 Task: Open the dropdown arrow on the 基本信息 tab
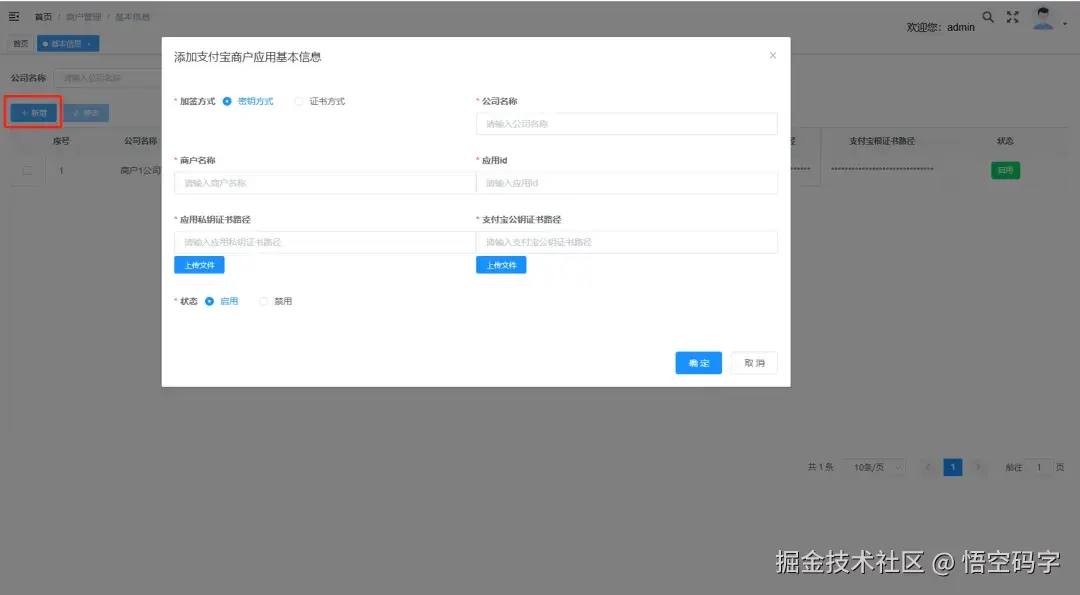[x=90, y=43]
